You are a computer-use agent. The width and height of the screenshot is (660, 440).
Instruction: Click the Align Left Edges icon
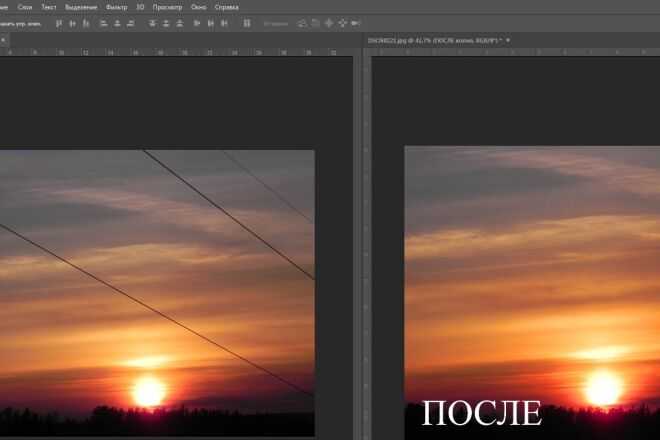tap(104, 24)
